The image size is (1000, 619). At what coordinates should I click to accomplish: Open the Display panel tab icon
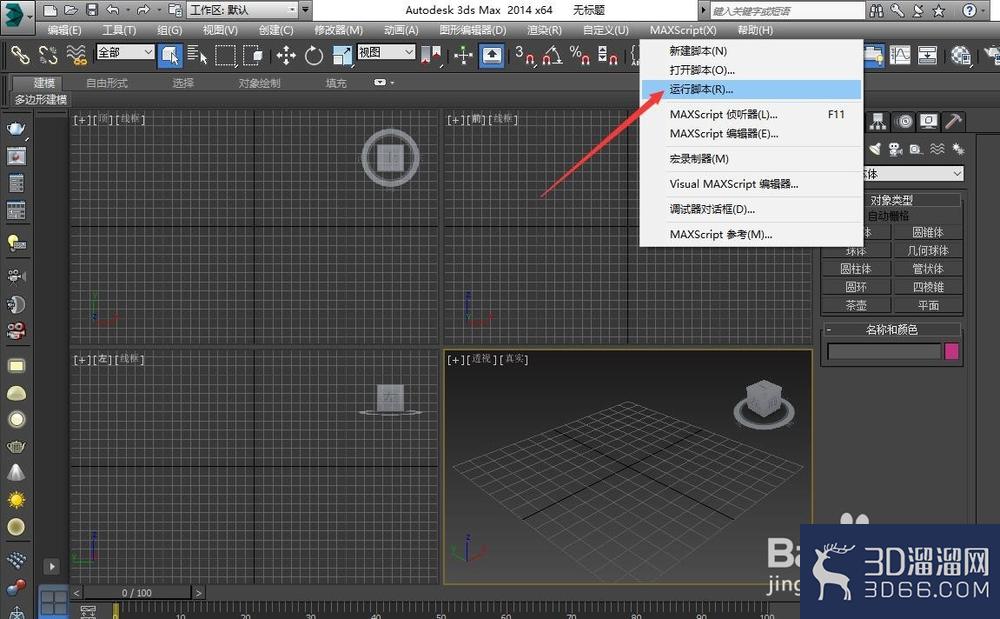929,121
